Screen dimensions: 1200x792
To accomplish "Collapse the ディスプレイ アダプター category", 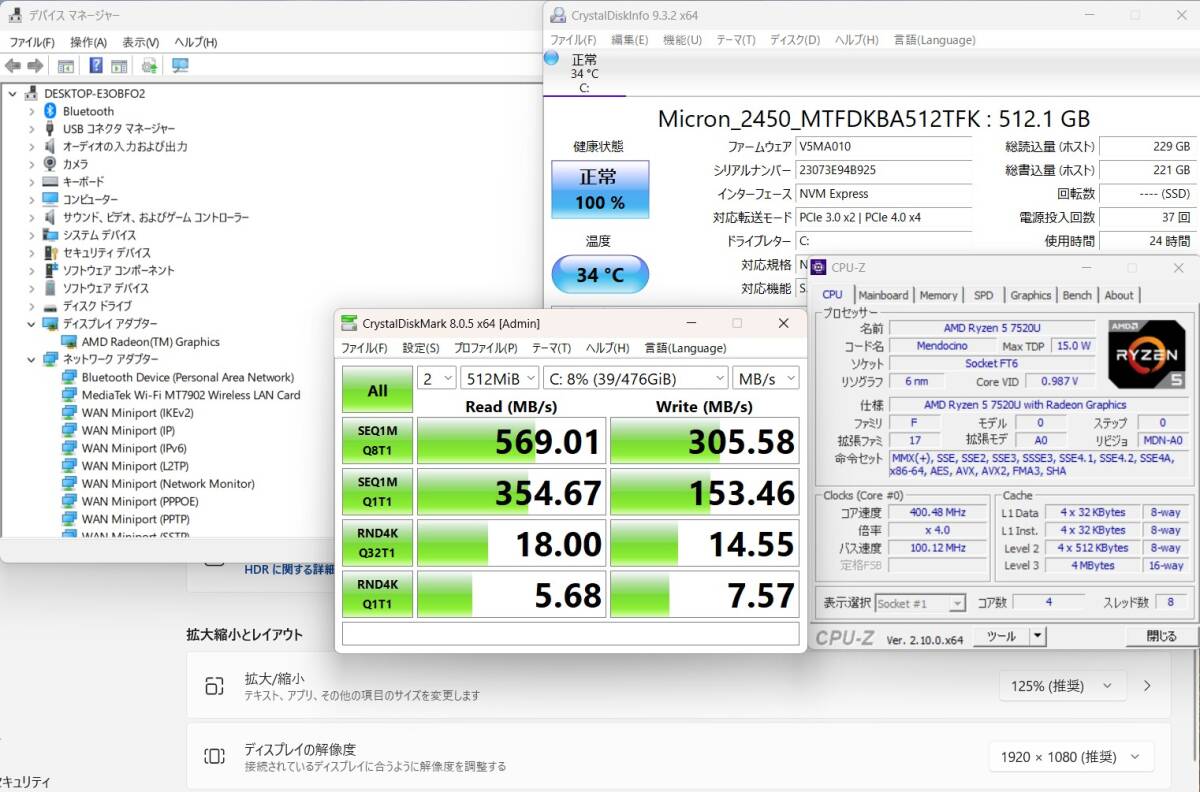I will pos(31,324).
